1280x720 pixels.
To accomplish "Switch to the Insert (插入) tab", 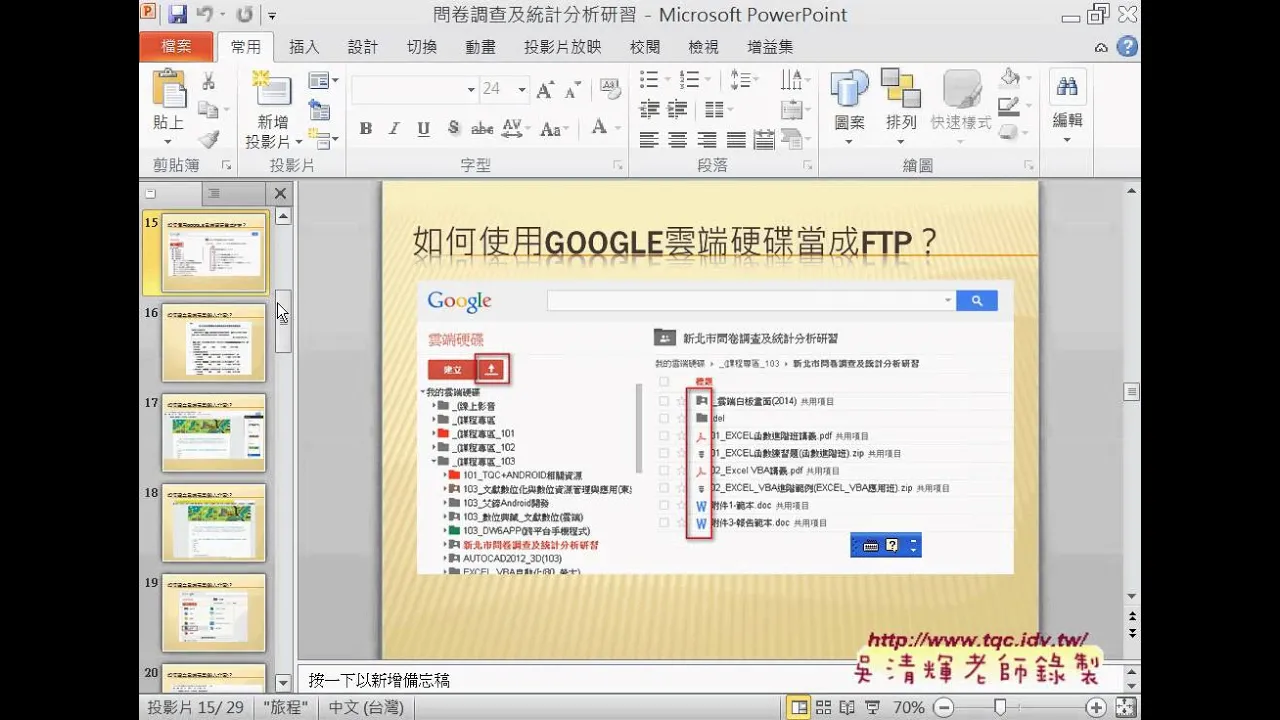I will [304, 47].
